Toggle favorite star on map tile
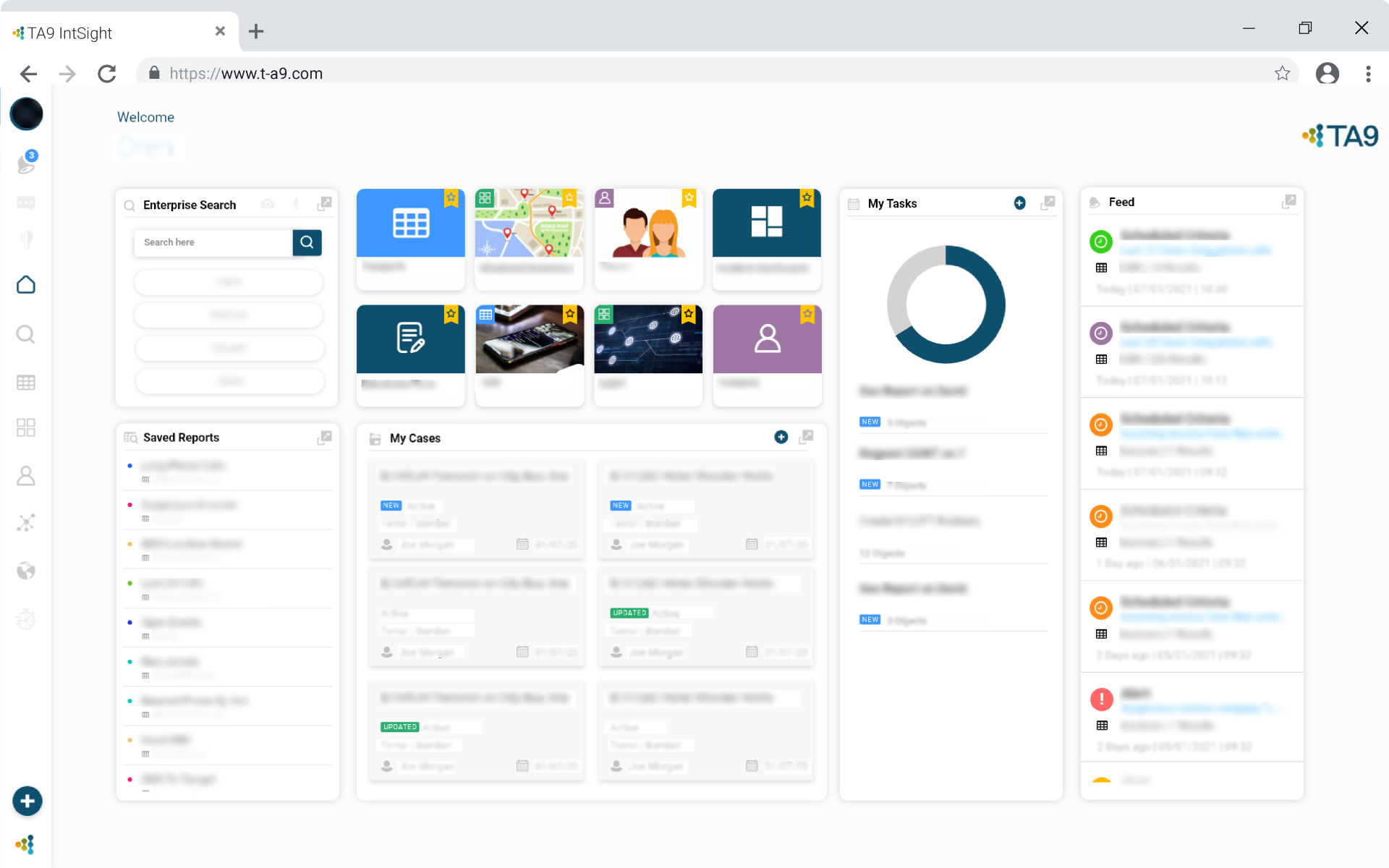 click(x=570, y=197)
